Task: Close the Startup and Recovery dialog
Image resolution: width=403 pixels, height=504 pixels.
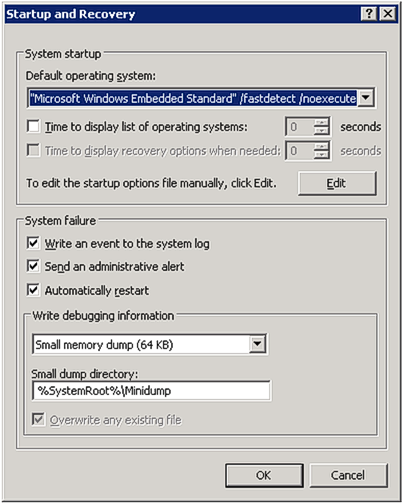Action: pyautogui.click(x=388, y=14)
